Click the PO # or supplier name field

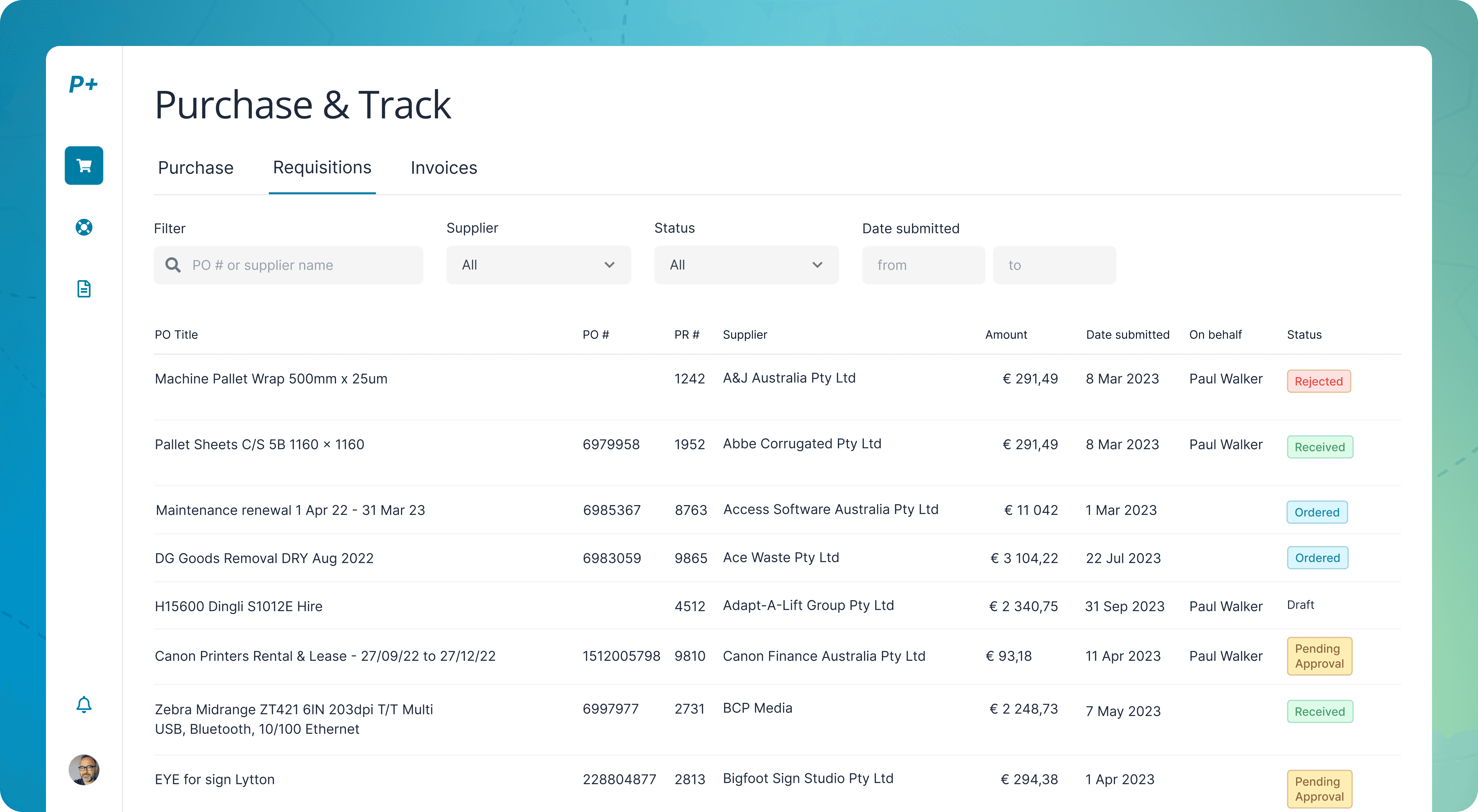coord(298,265)
